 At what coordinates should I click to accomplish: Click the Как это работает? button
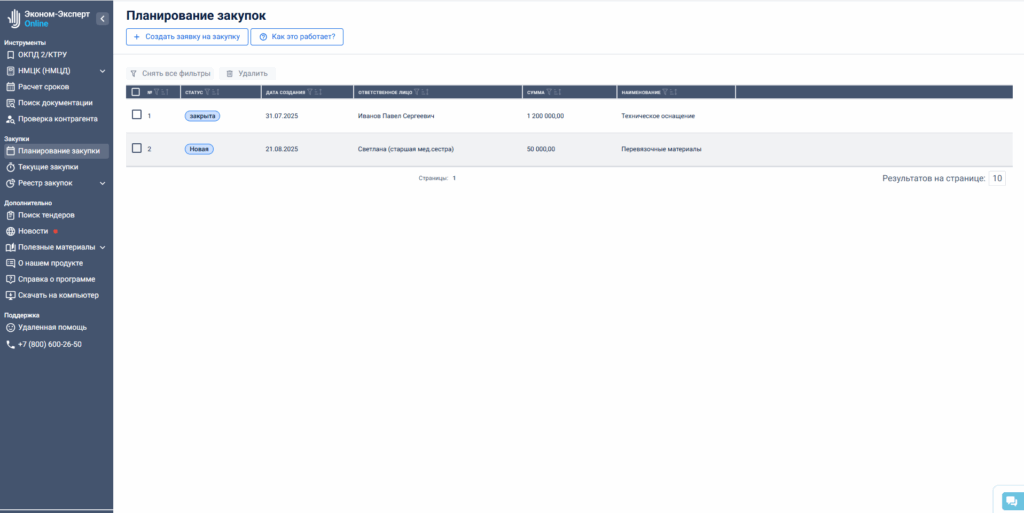coord(297,37)
